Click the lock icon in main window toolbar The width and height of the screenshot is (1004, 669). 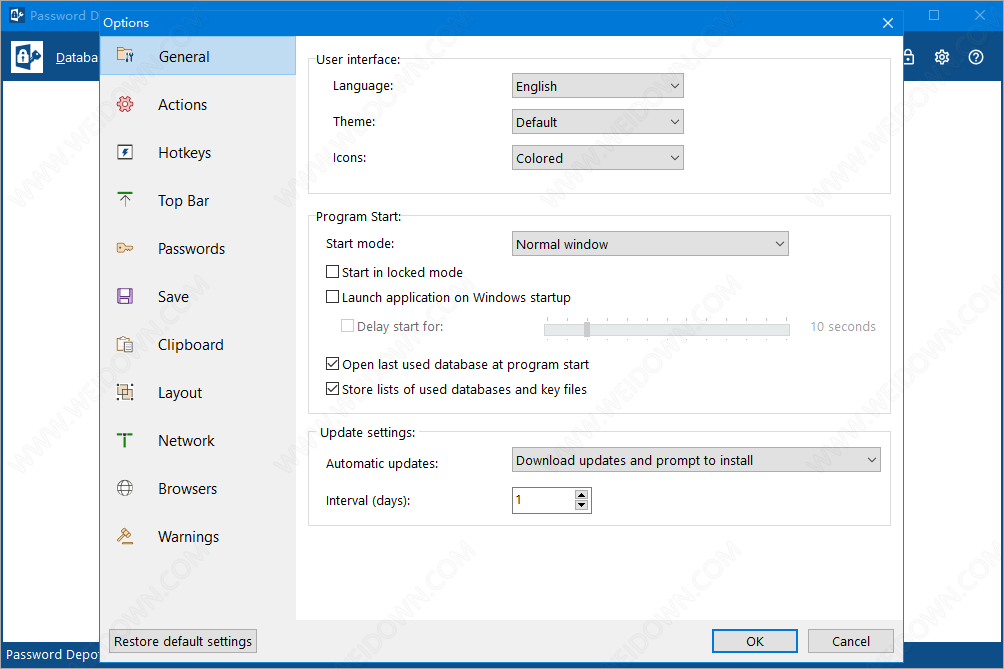(909, 57)
